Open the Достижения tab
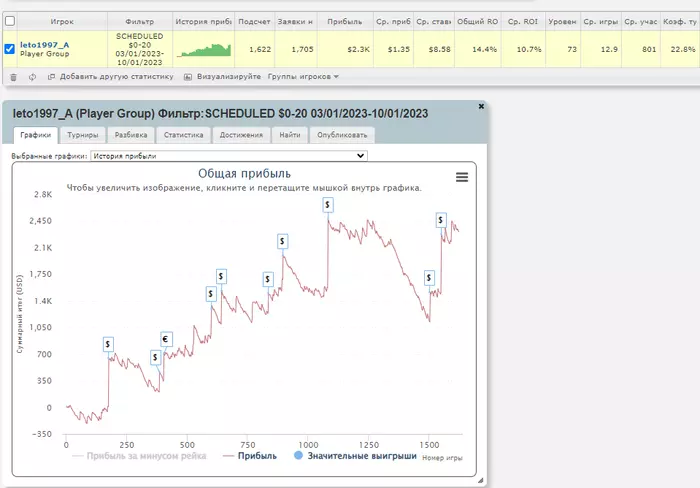This screenshot has width=700, height=488. click(241, 135)
